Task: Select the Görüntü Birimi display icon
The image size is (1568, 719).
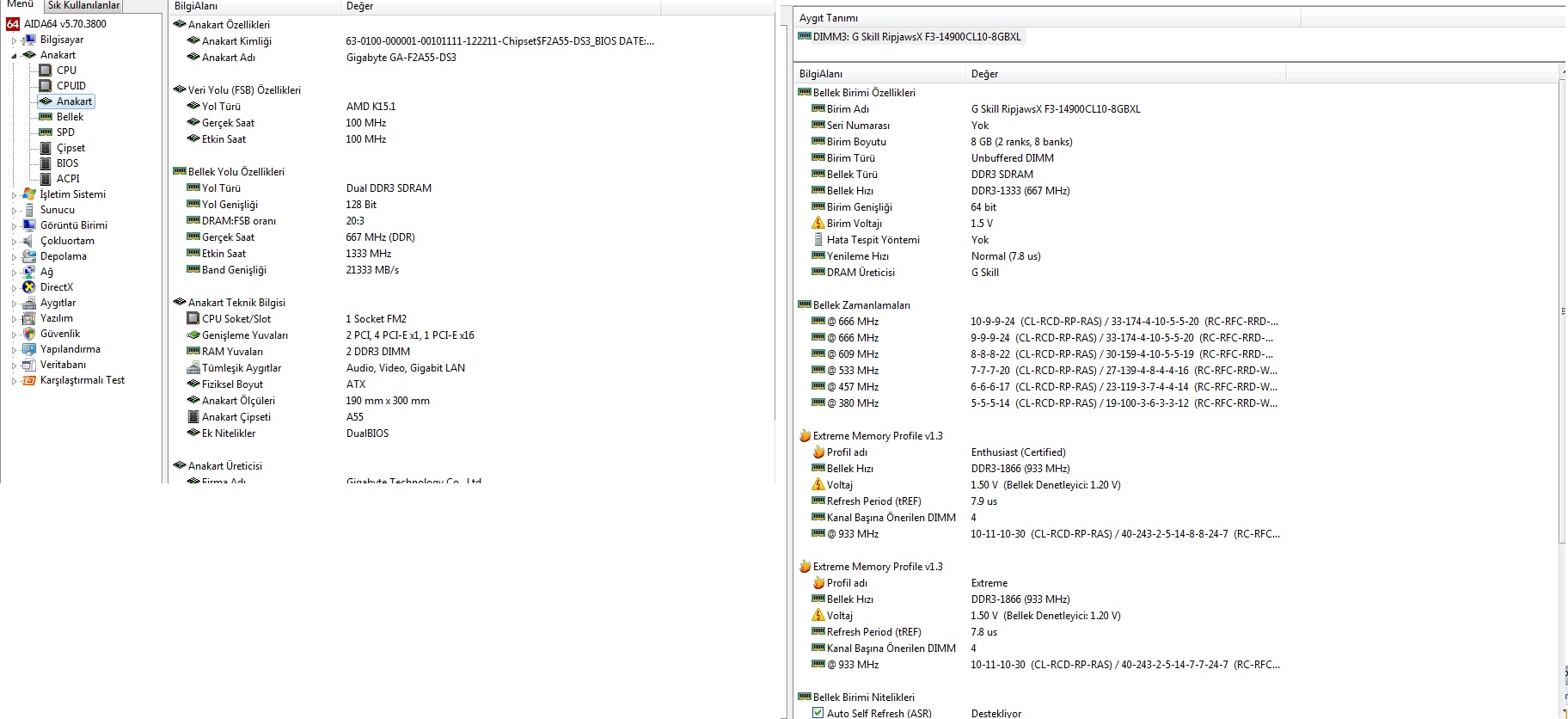Action: tap(29, 225)
